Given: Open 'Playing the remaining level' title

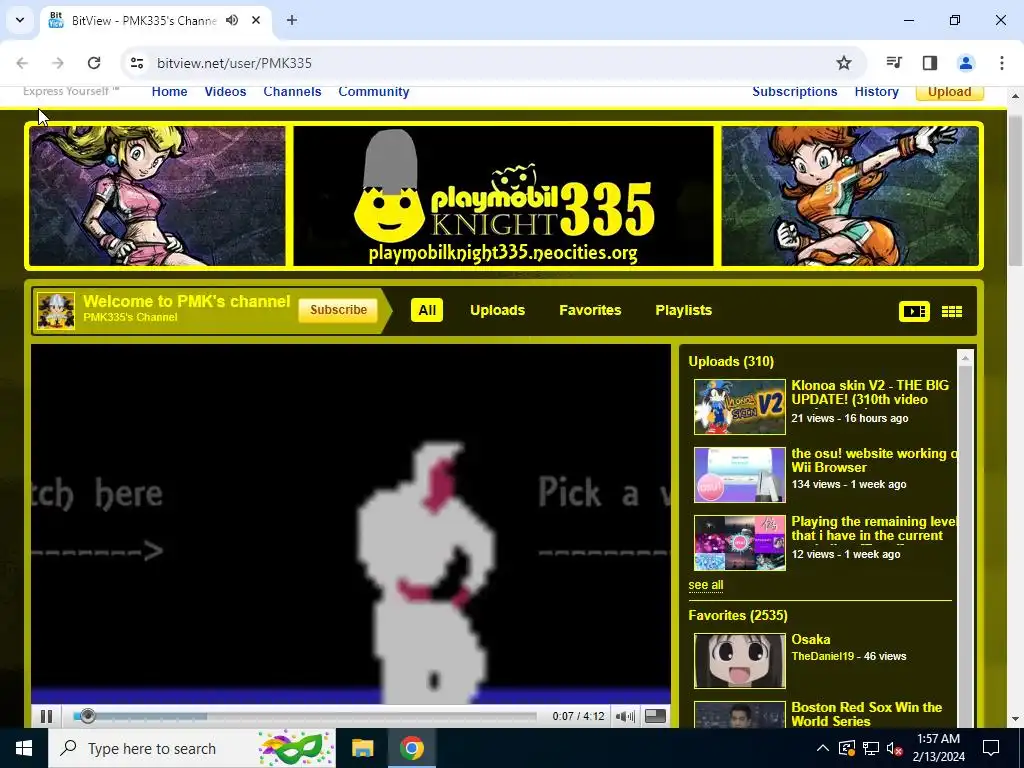Looking at the screenshot, I should pyautogui.click(x=874, y=528).
